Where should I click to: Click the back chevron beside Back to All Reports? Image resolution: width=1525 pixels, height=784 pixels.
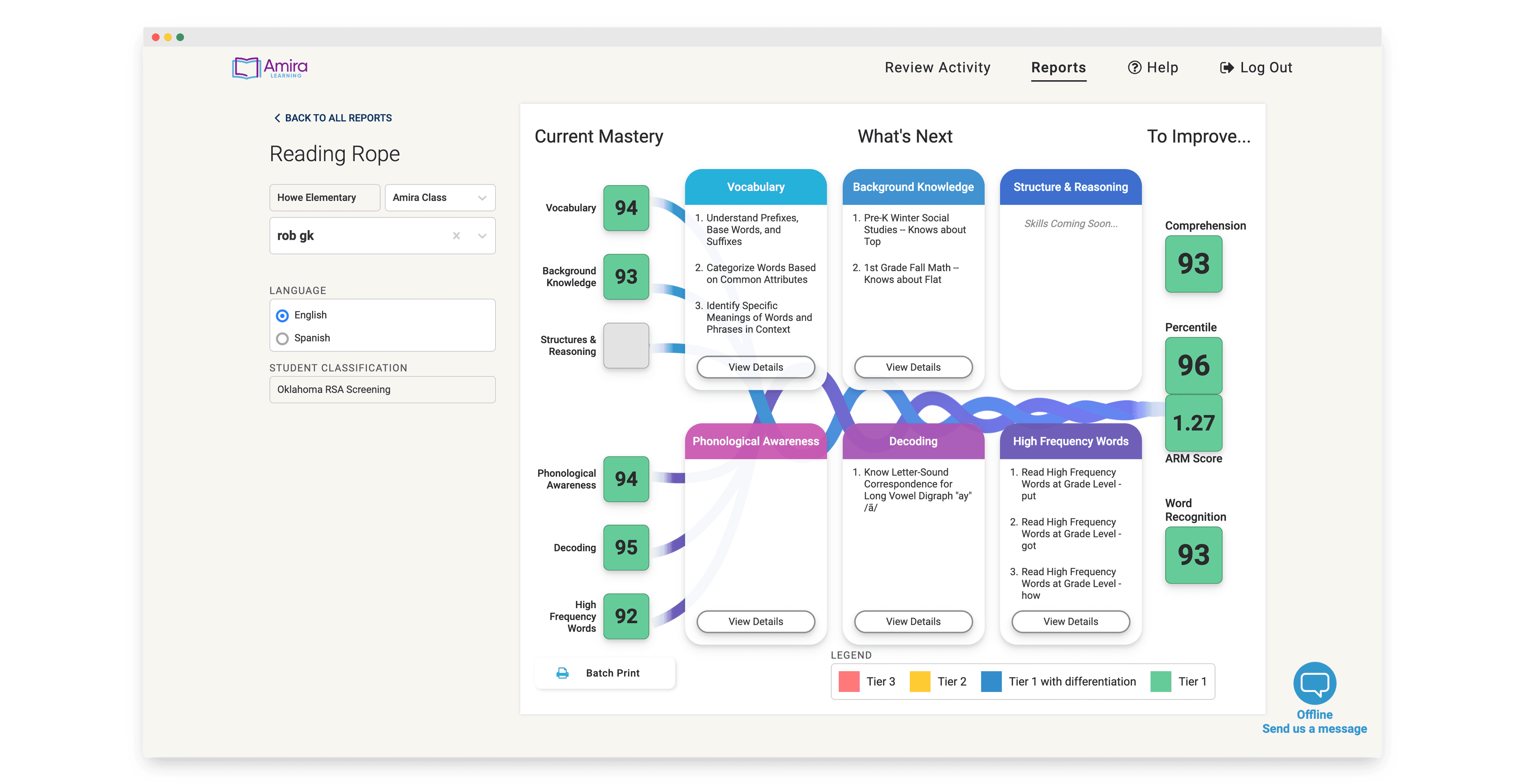(276, 118)
